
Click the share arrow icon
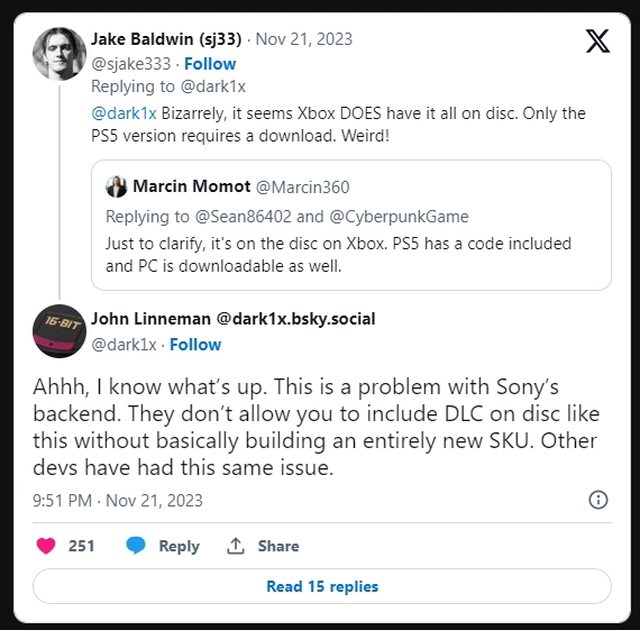(236, 546)
